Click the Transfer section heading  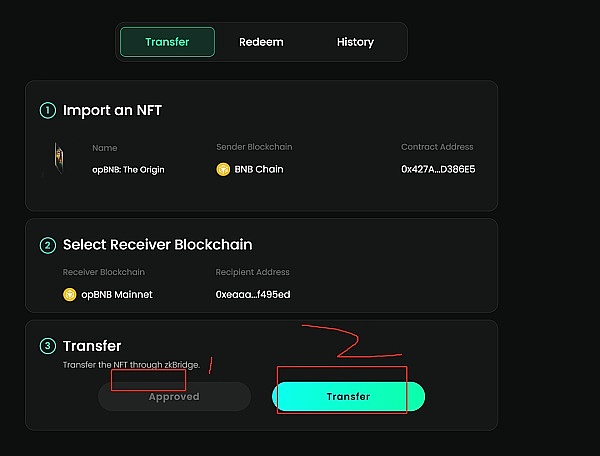[92, 346]
